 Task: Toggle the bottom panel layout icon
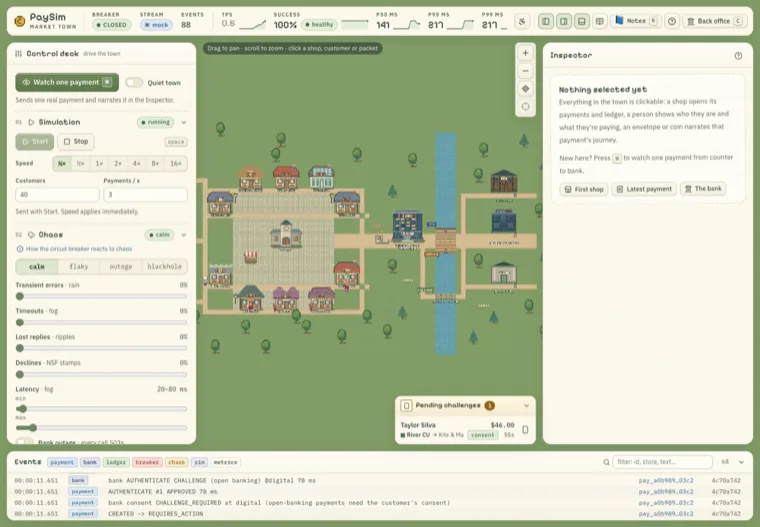582,21
